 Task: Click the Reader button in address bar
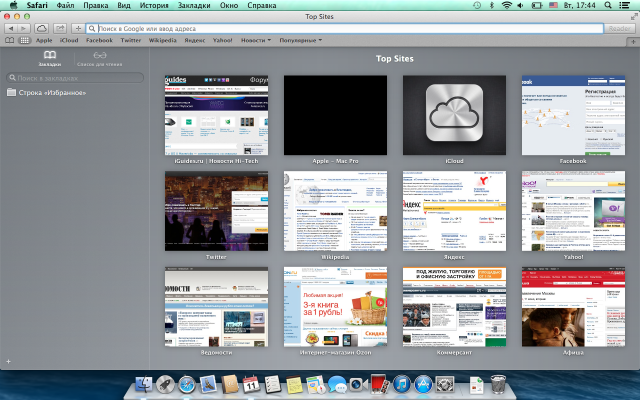(x=619, y=28)
